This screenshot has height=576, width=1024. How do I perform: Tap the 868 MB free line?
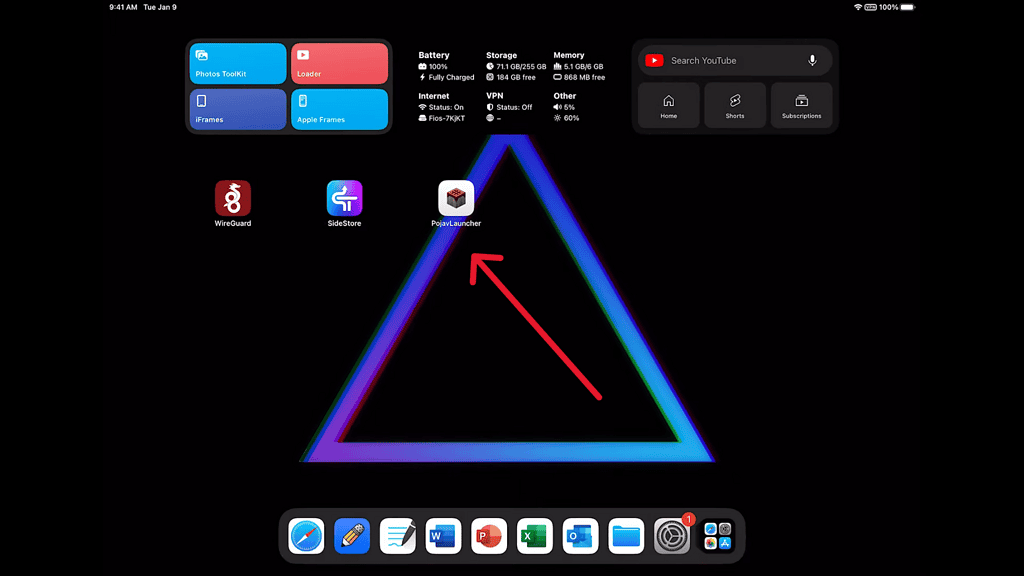pyautogui.click(x=584, y=77)
